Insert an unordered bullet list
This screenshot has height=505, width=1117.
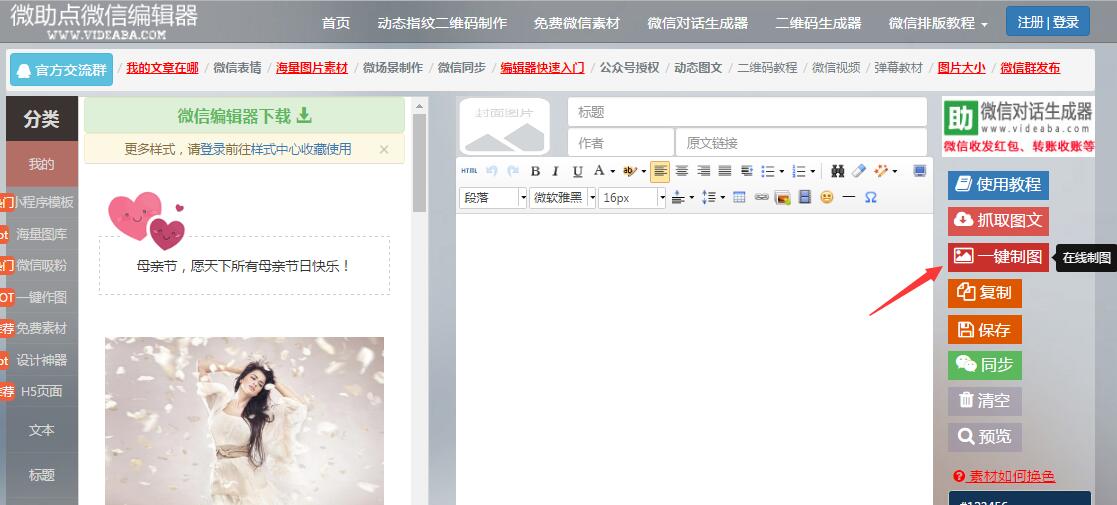tap(767, 171)
